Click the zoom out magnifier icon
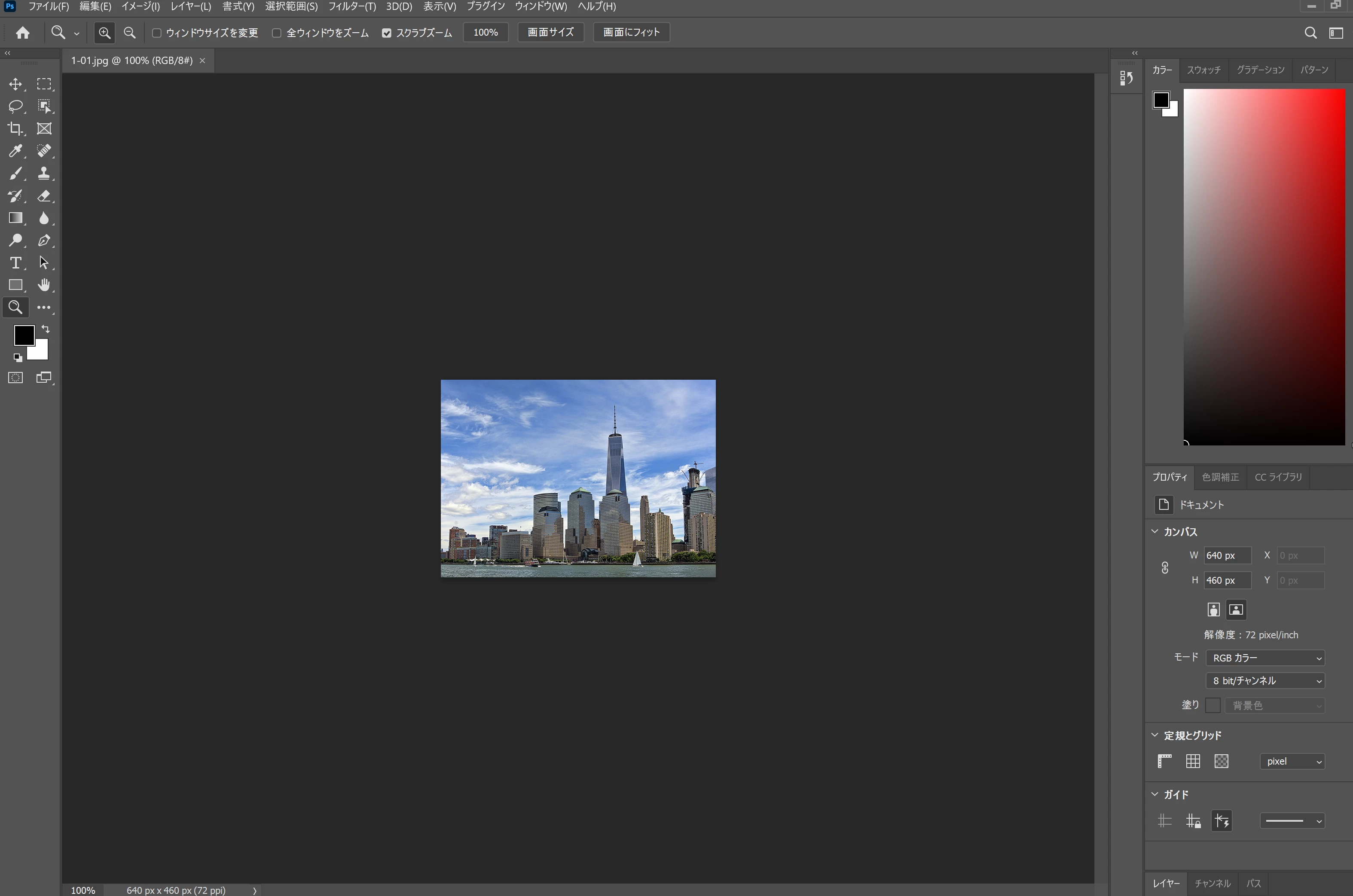Viewport: 1353px width, 896px height. click(x=130, y=33)
